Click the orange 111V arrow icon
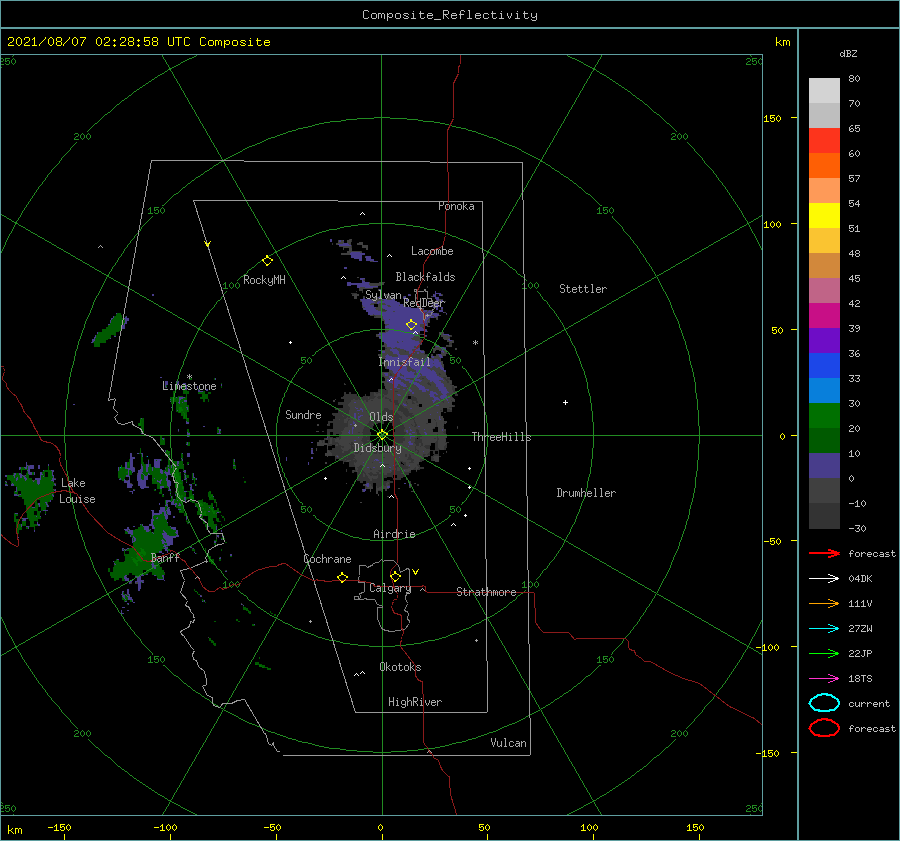This screenshot has height=841, width=900. [824, 603]
